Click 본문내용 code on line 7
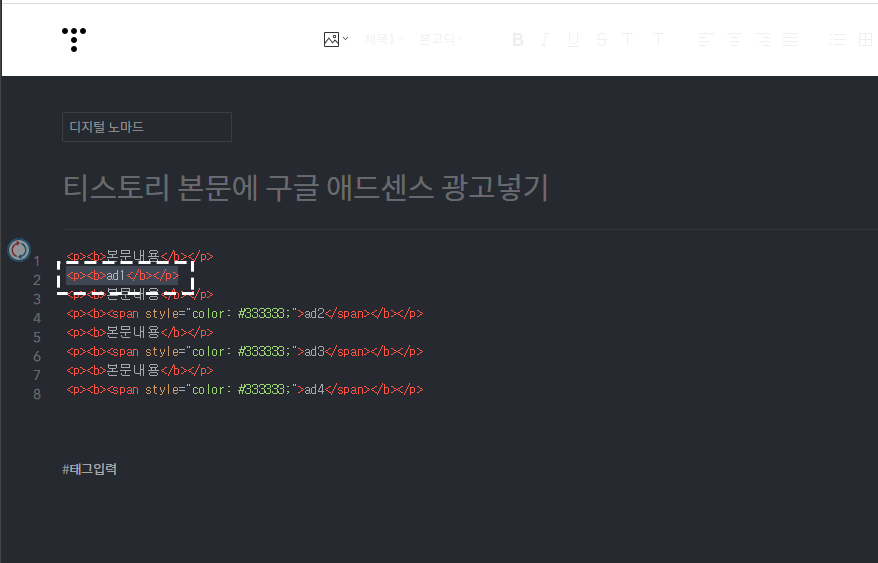The image size is (878, 563). click(140, 371)
